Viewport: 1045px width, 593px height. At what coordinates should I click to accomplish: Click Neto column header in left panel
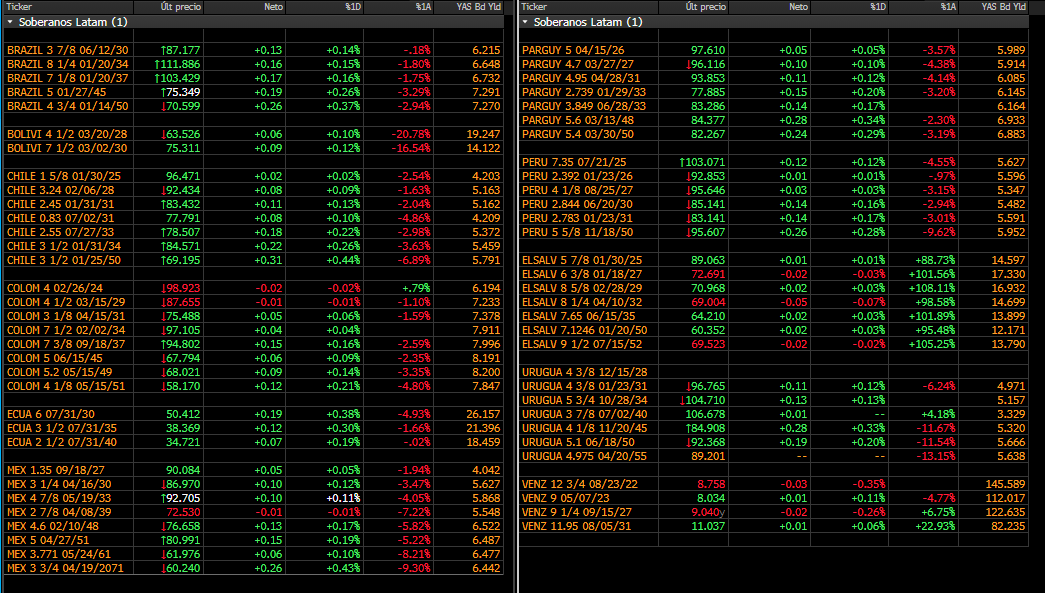point(273,7)
